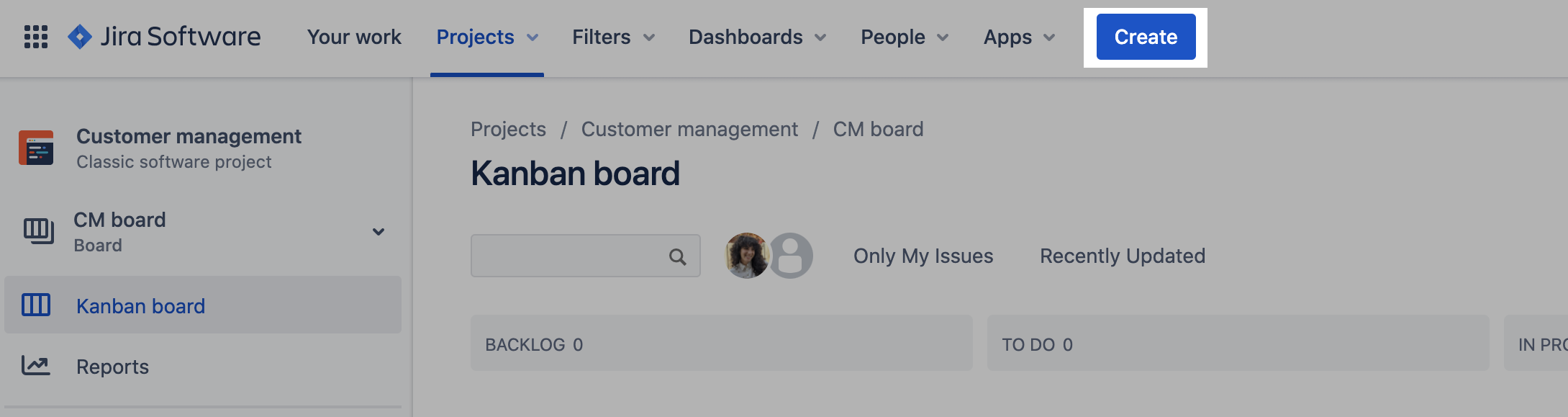Expand the CM board switcher chevron

379,232
